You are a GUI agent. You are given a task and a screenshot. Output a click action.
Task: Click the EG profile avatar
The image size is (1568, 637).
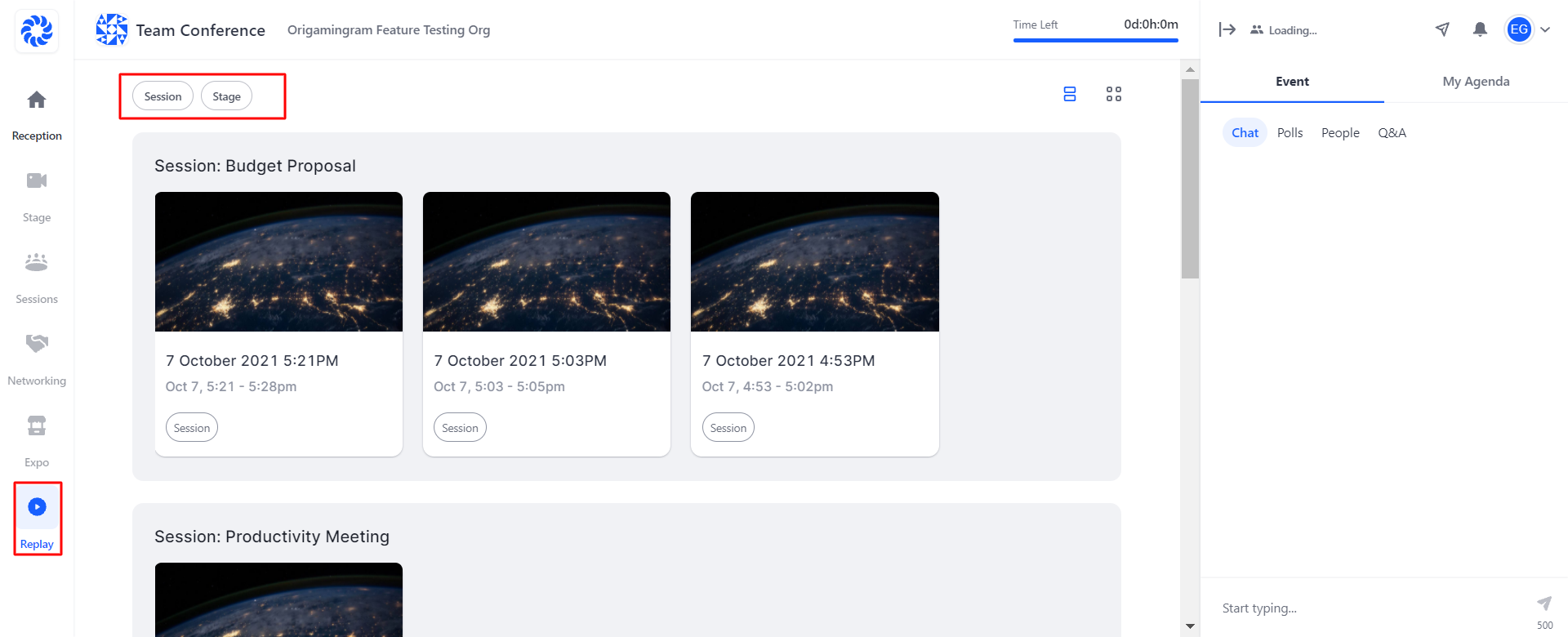click(x=1519, y=29)
